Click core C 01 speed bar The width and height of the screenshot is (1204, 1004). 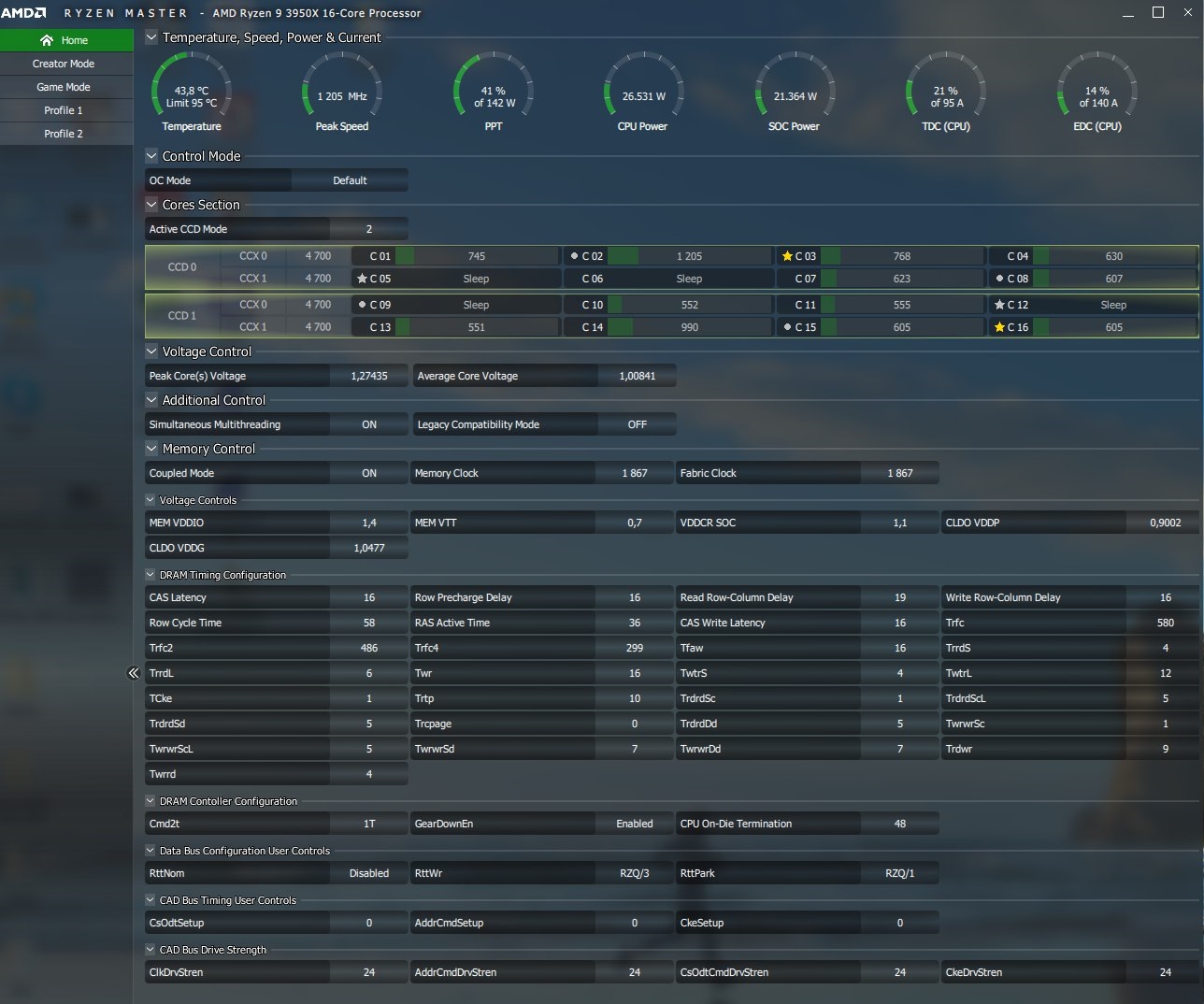(477, 256)
